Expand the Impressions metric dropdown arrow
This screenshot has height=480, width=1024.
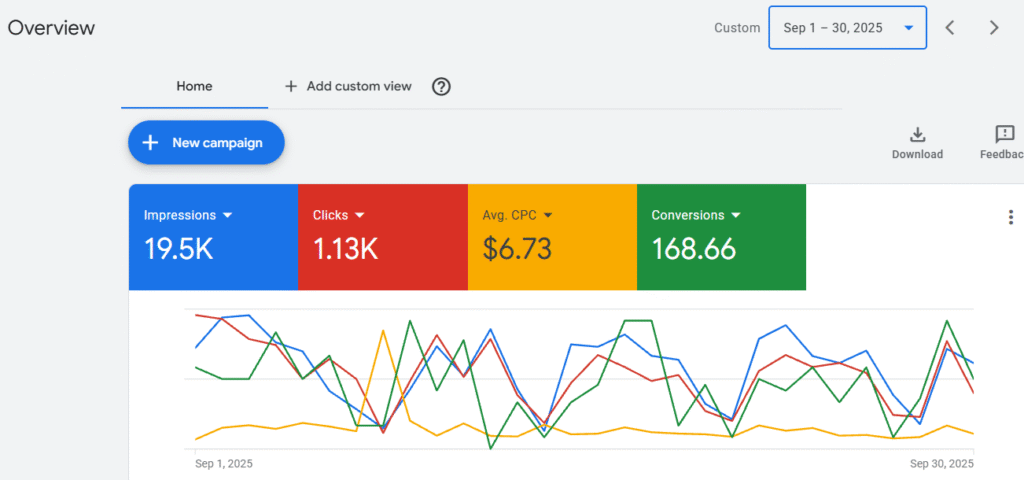point(227,215)
